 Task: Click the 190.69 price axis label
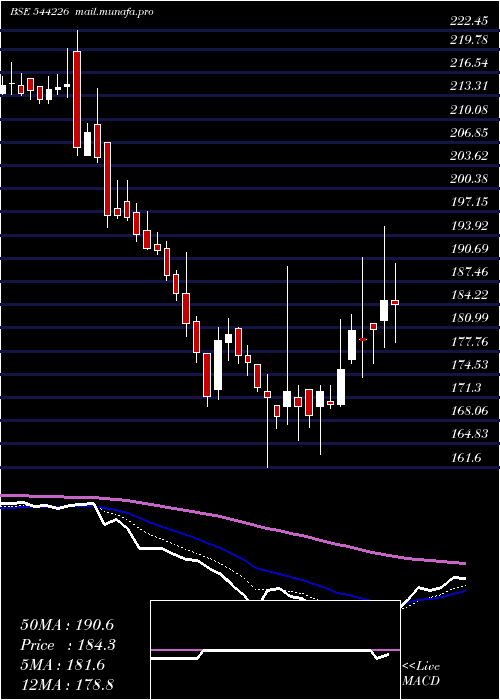point(469,249)
